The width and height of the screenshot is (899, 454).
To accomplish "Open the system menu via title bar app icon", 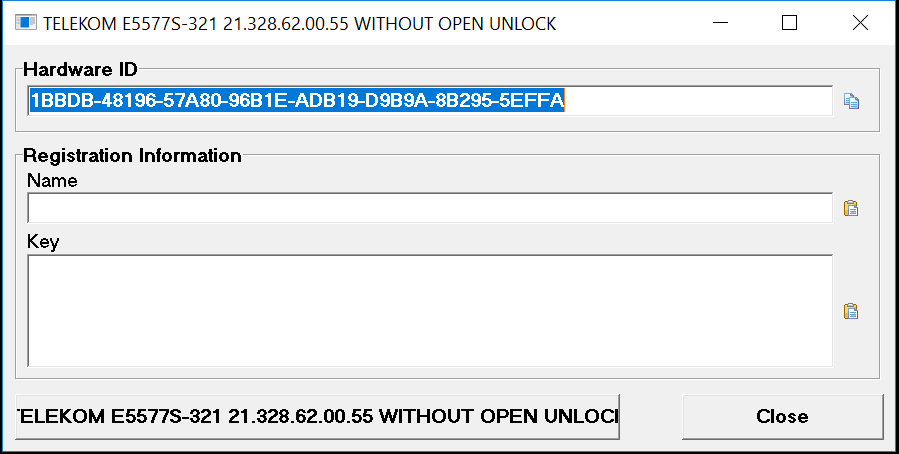I will click(x=26, y=23).
